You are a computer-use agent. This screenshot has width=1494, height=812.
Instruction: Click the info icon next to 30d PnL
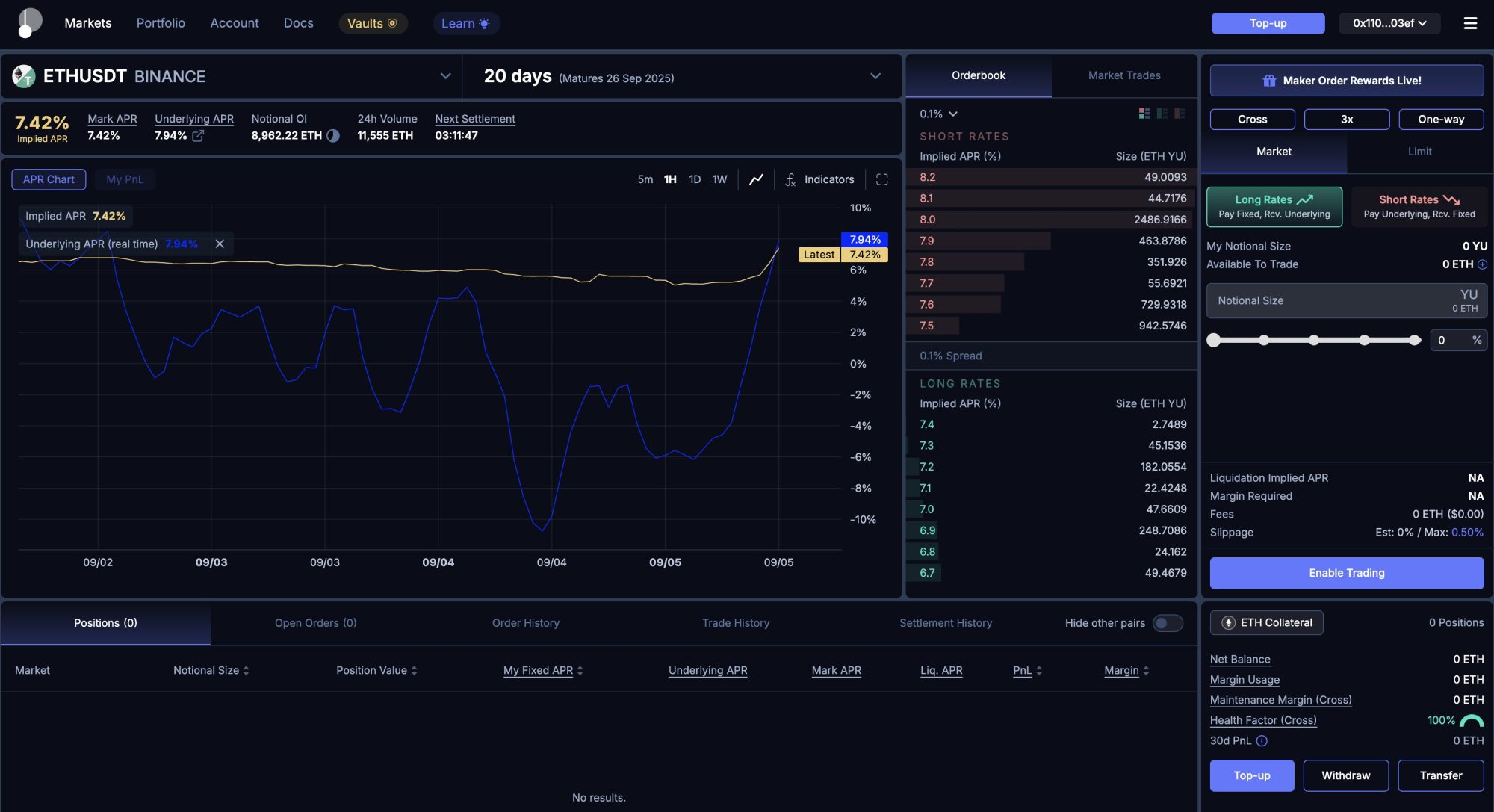[1262, 740]
